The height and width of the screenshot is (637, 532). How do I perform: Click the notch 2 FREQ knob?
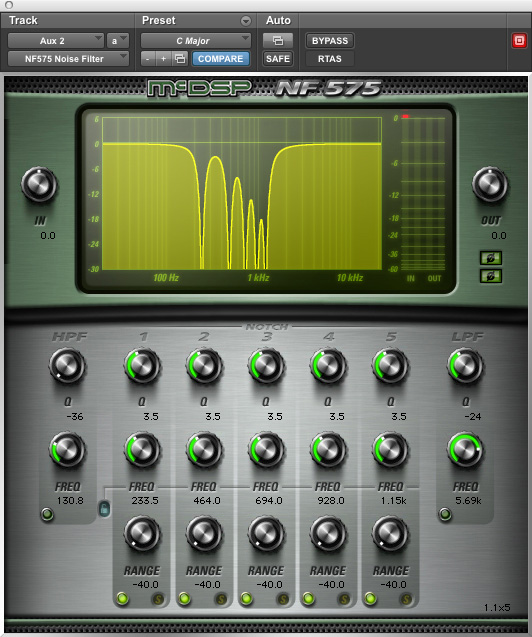[204, 450]
